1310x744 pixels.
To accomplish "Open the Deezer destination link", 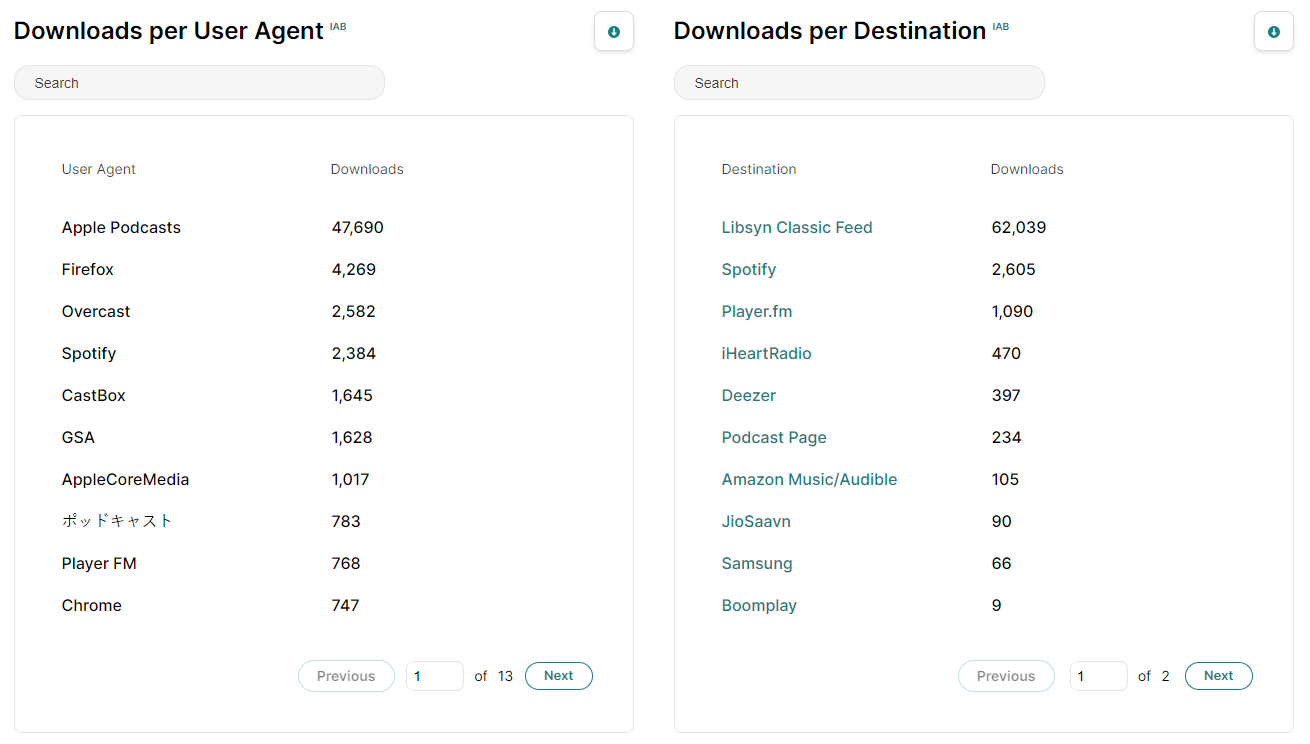I will click(x=749, y=396).
